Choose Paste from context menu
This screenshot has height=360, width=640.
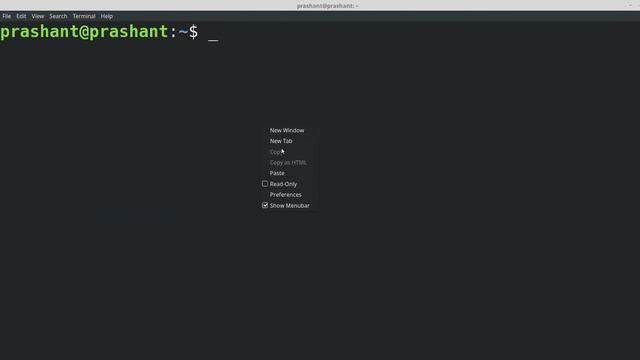tap(277, 173)
